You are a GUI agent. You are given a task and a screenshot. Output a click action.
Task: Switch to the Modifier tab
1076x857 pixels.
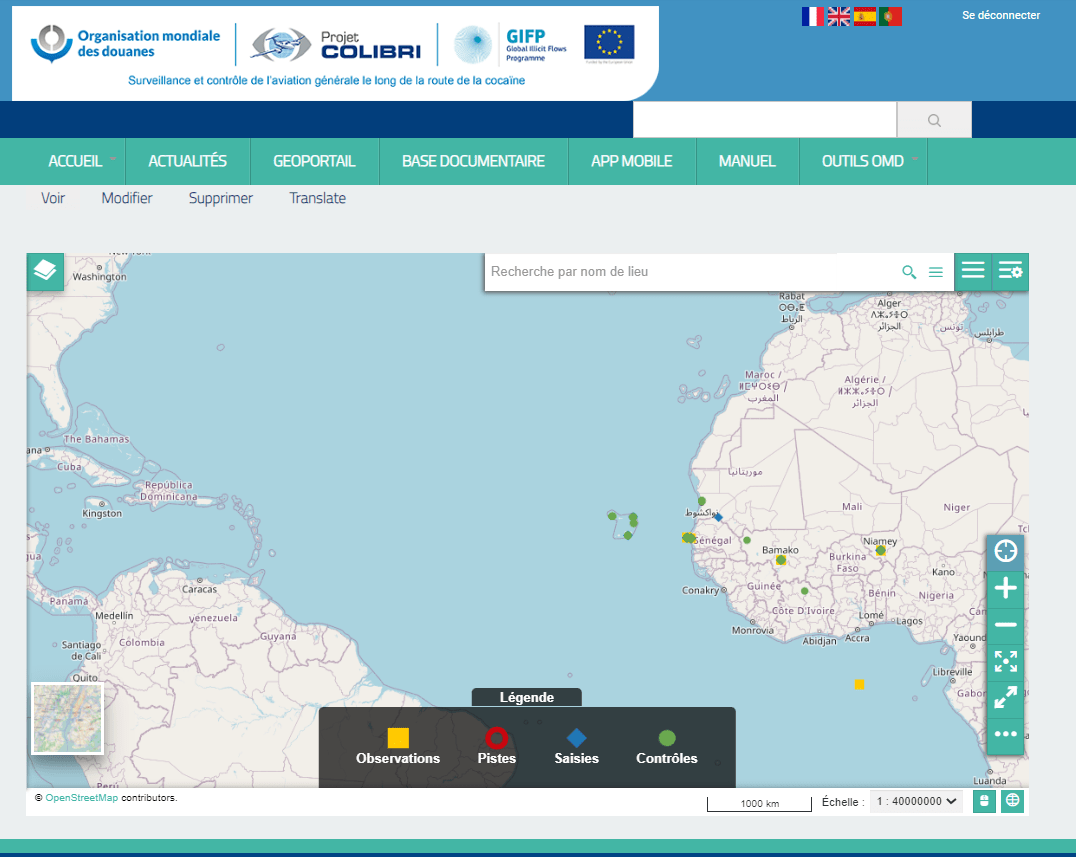[127, 198]
